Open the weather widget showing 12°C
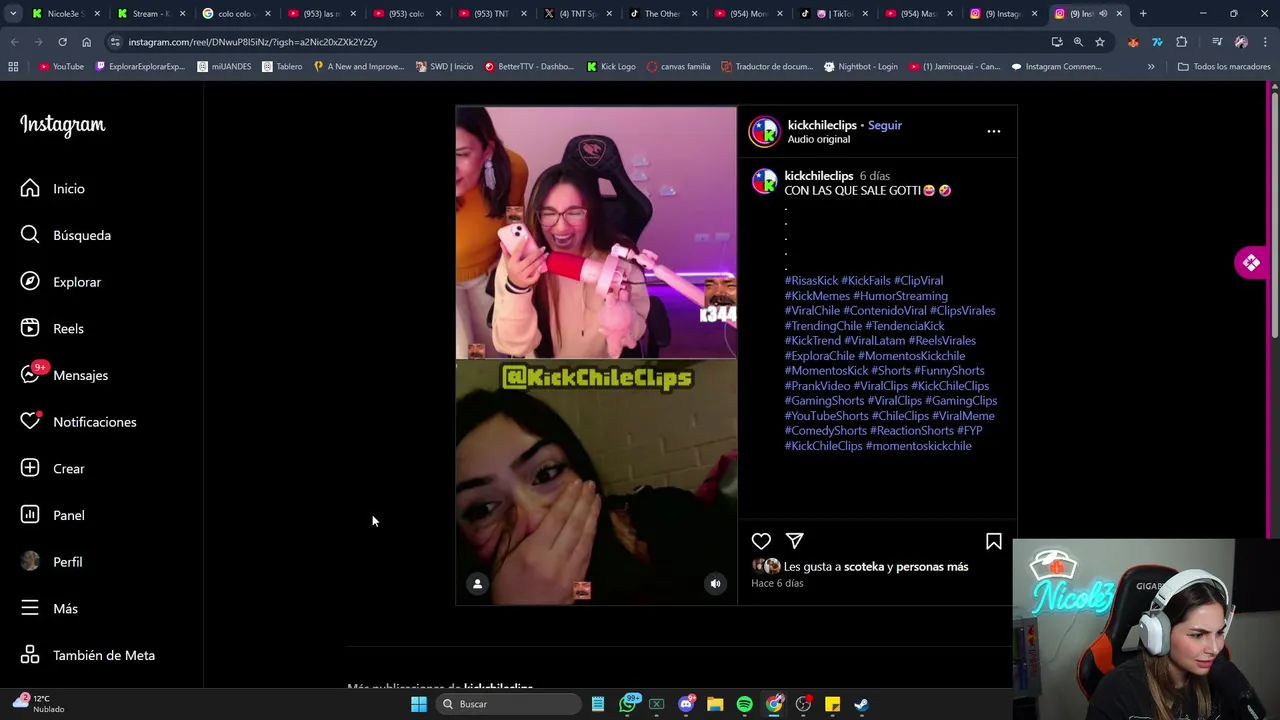The width and height of the screenshot is (1280, 720). (40, 704)
